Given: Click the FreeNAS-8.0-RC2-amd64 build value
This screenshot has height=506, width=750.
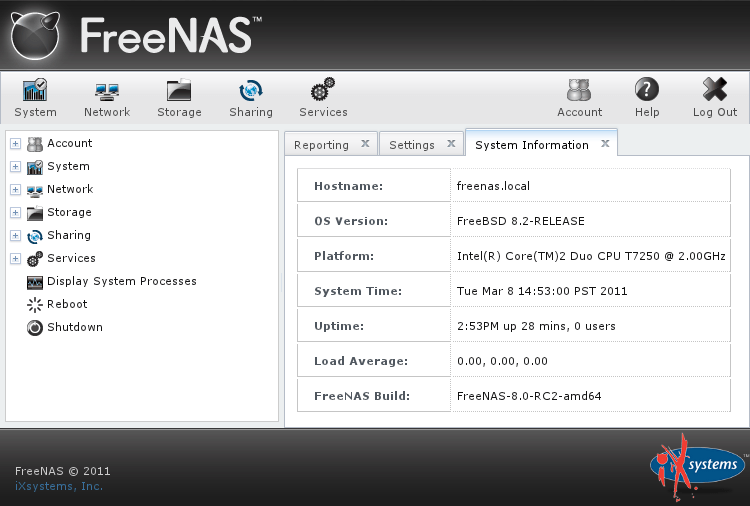Looking at the screenshot, I should (x=529, y=396).
